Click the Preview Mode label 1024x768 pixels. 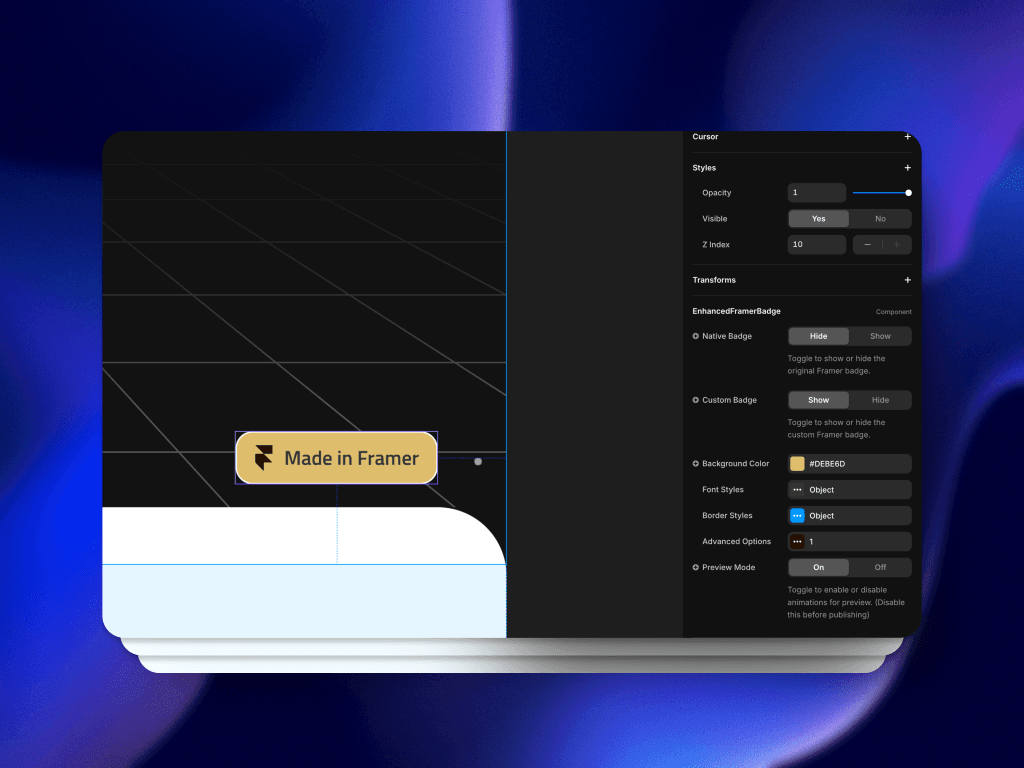728,568
